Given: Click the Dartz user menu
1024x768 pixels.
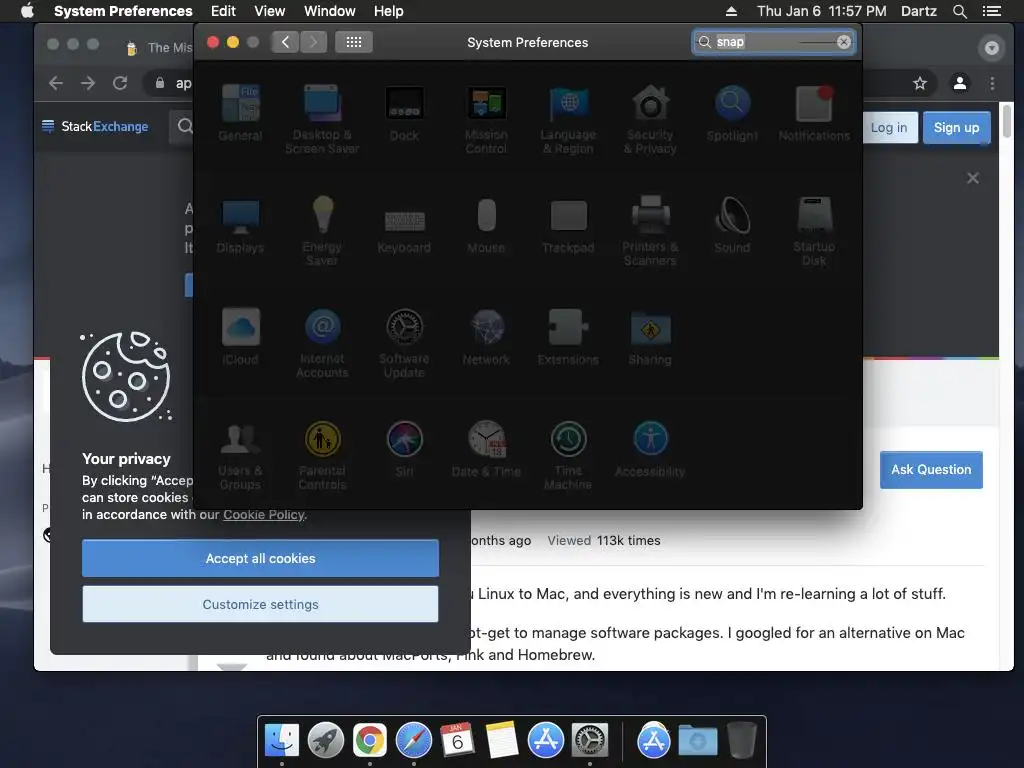Looking at the screenshot, I should click(919, 11).
